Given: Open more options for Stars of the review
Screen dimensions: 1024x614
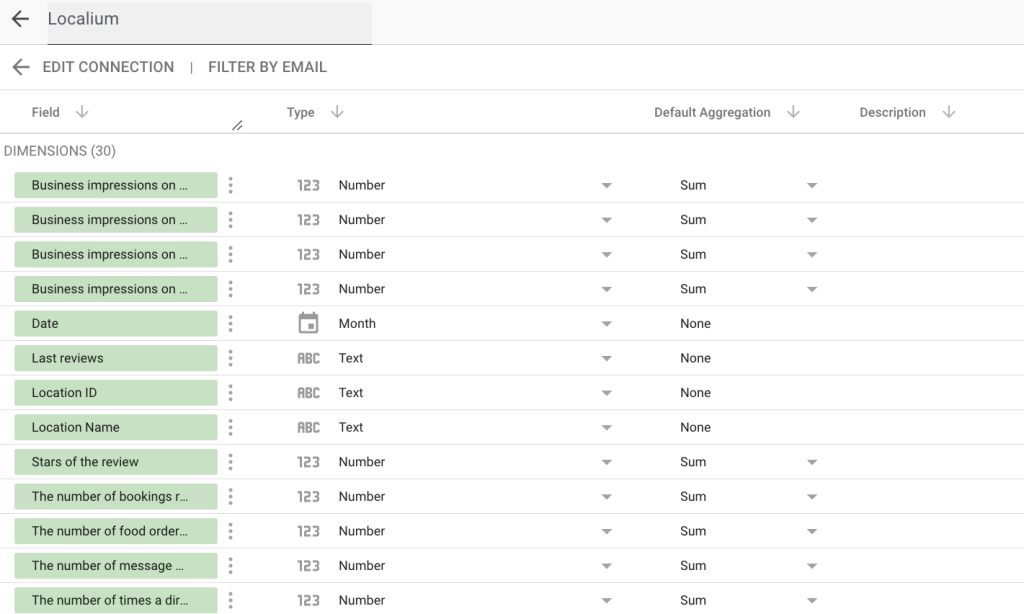Looking at the screenshot, I should tap(231, 462).
